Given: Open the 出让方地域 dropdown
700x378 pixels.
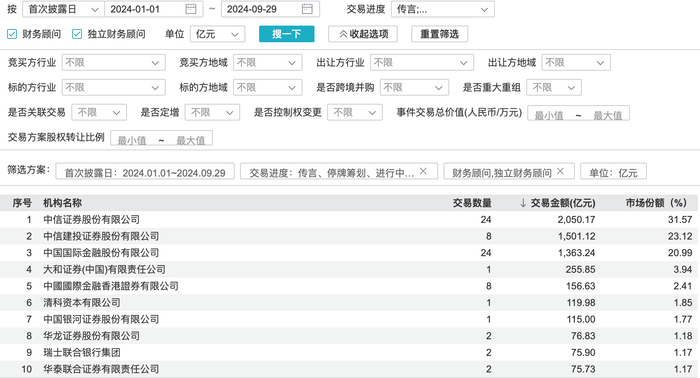Looking at the screenshot, I should tap(575, 62).
